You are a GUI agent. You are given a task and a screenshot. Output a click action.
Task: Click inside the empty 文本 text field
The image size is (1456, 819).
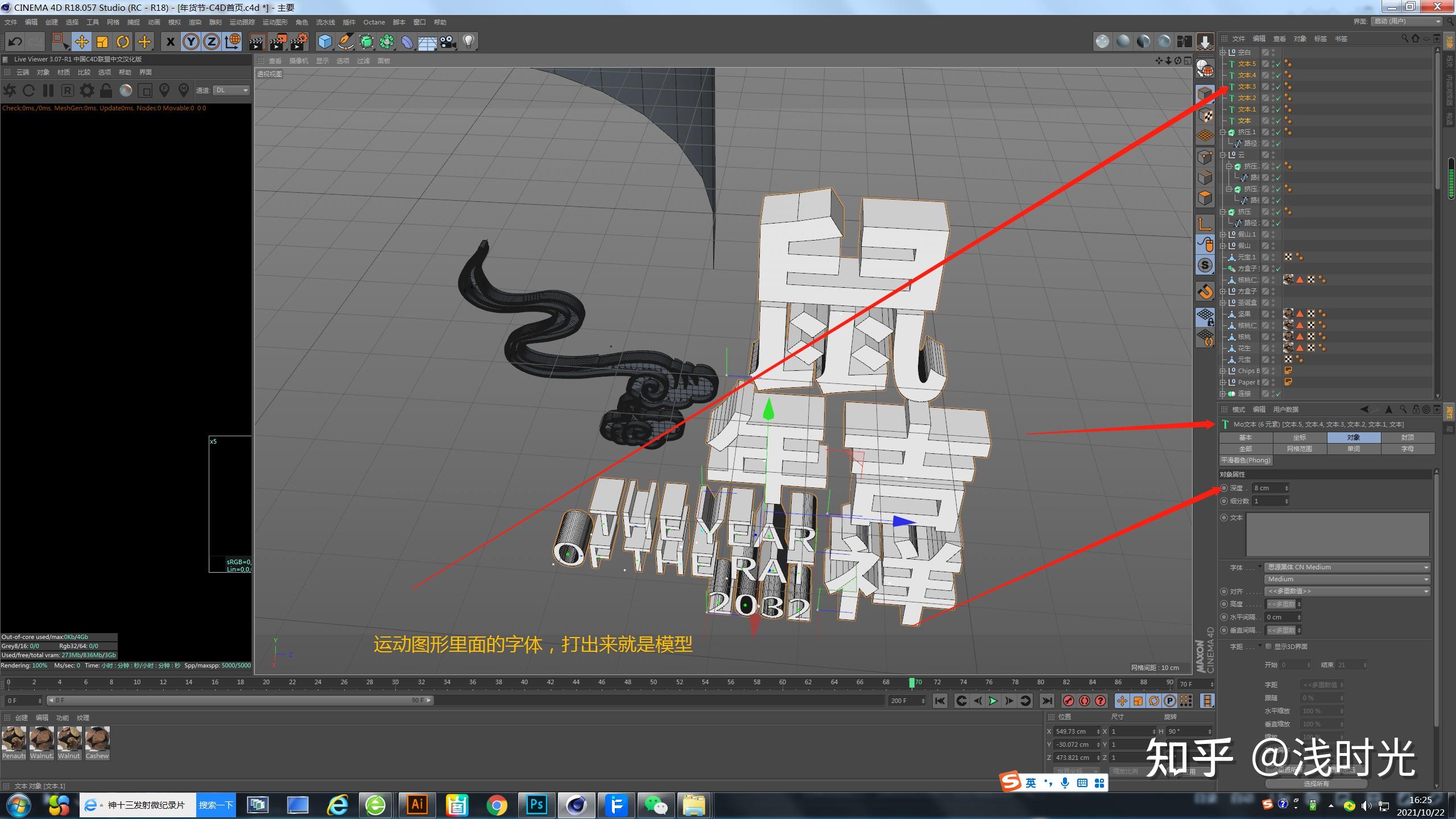pyautogui.click(x=1337, y=533)
